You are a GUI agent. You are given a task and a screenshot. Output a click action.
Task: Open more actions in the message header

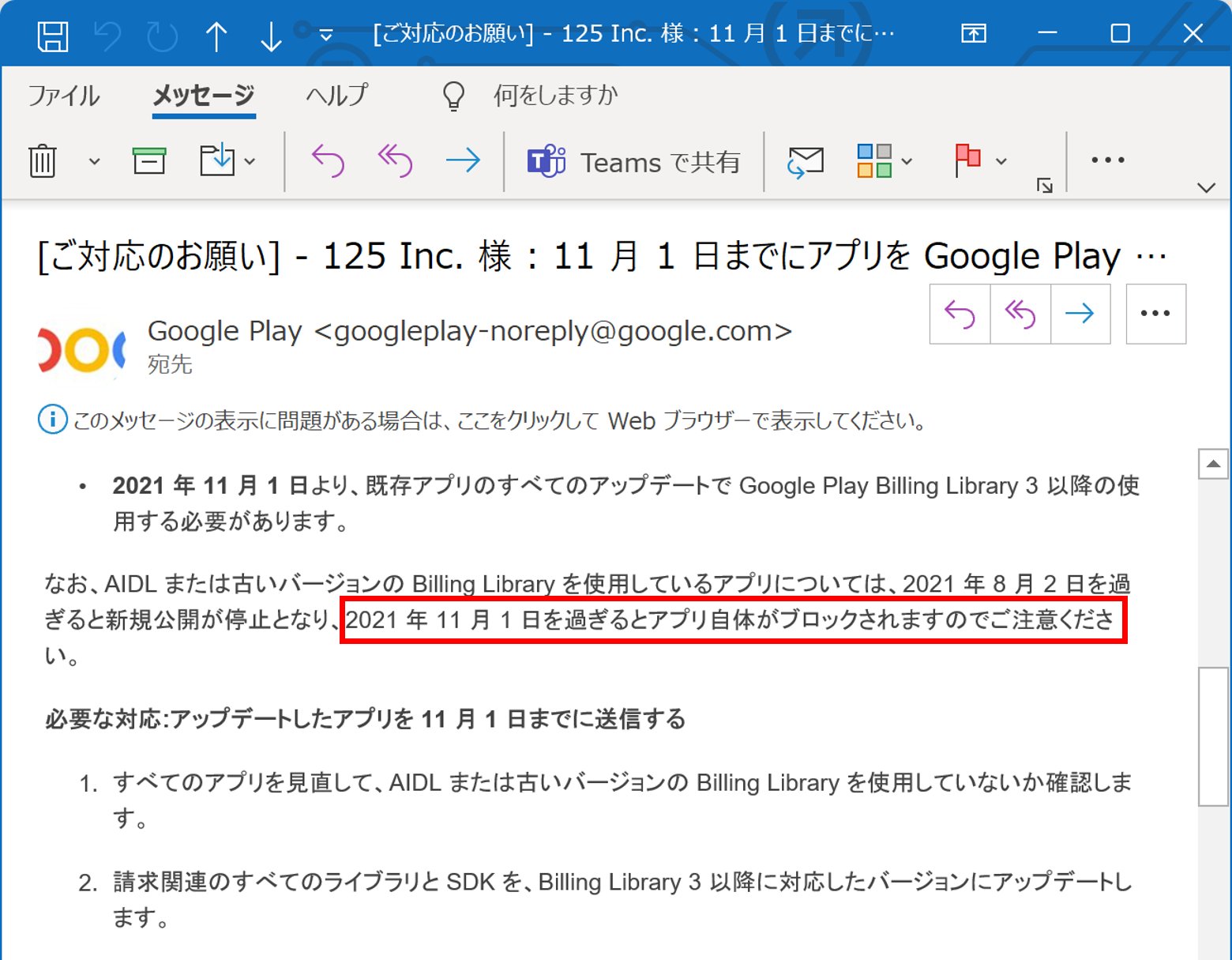point(1155,313)
